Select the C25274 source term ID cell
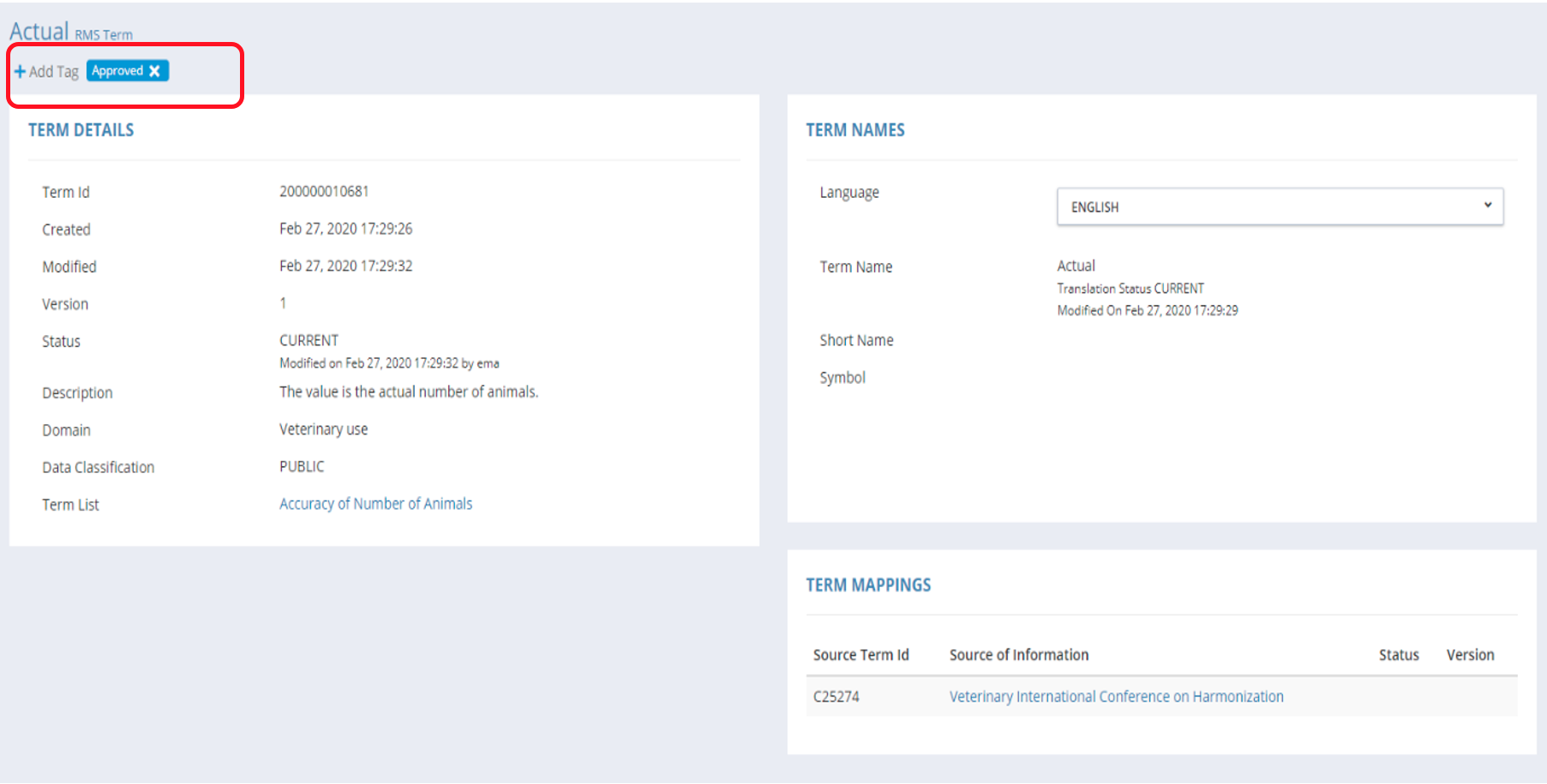The width and height of the screenshot is (1547, 784). 836,697
